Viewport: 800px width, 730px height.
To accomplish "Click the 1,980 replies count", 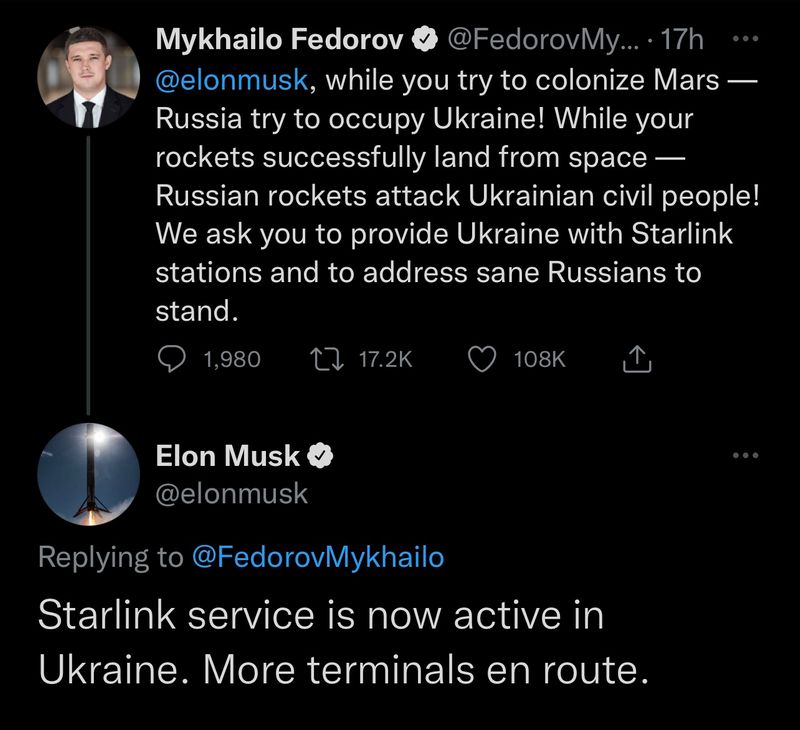I will click(x=231, y=359).
